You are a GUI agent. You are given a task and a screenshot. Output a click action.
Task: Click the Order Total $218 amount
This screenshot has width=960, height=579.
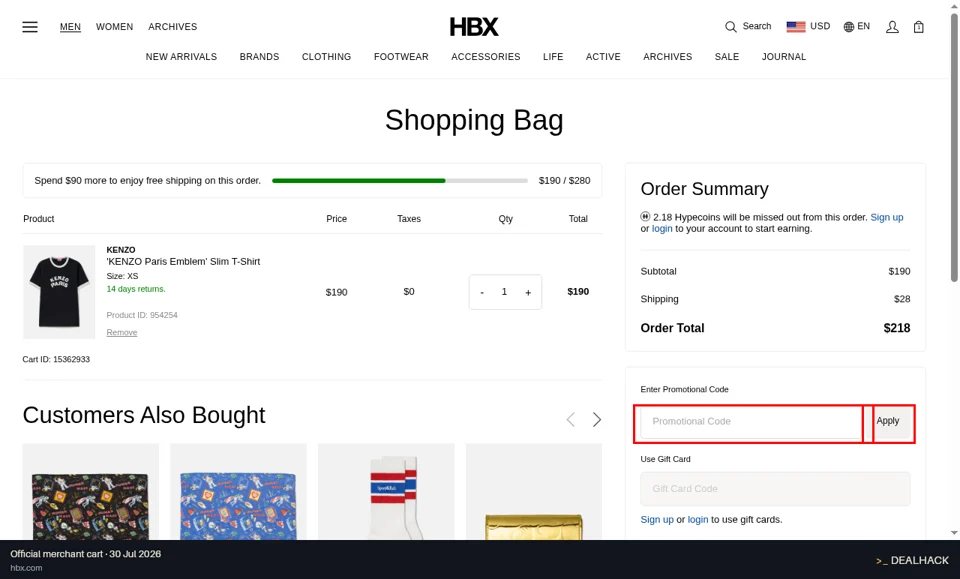coord(896,328)
